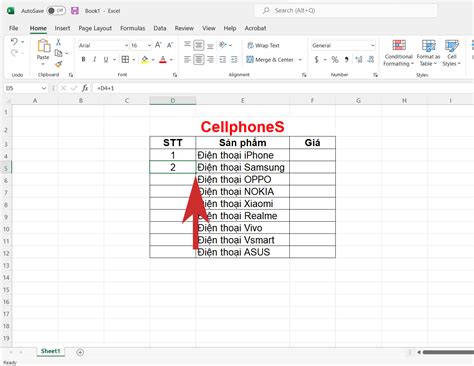Viewport: 474px width, 366px height.
Task: Toggle Bold formatting
Action: pos(83,59)
